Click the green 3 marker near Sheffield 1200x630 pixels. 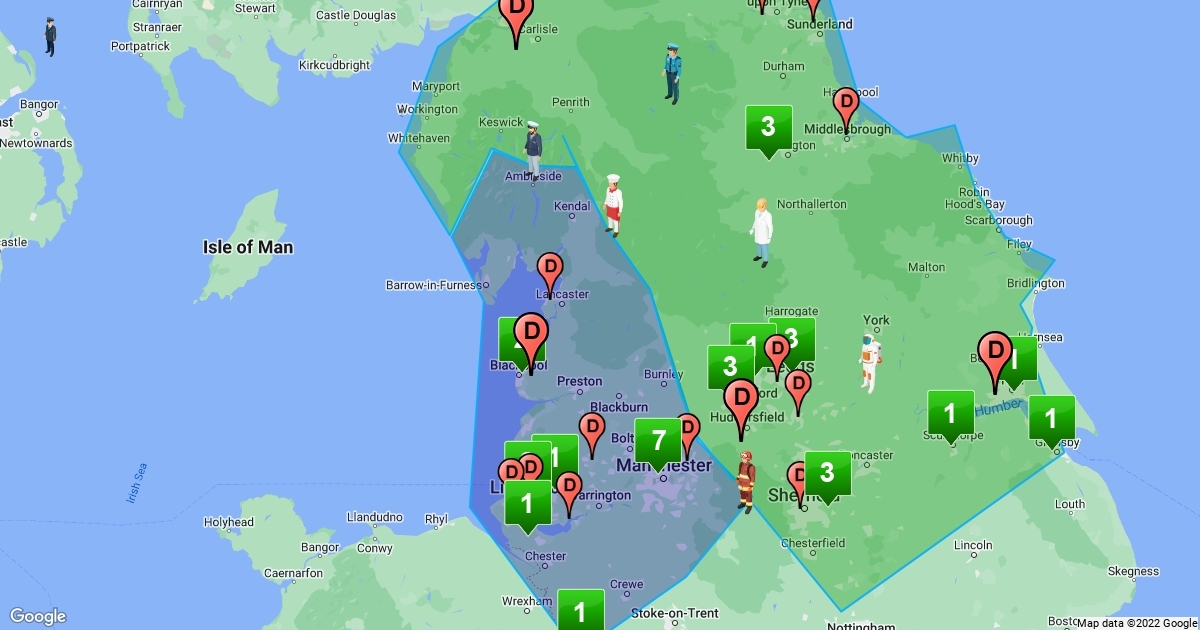(x=827, y=473)
